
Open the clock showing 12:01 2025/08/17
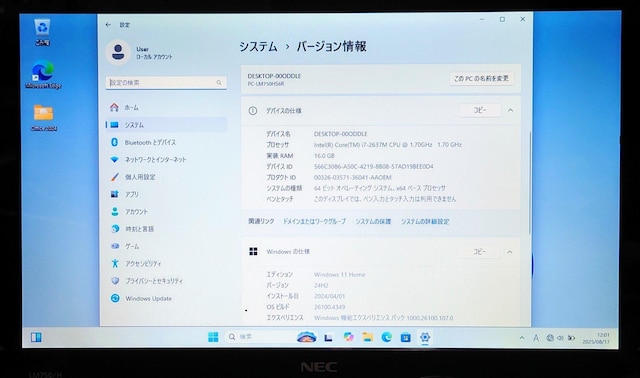596,338
